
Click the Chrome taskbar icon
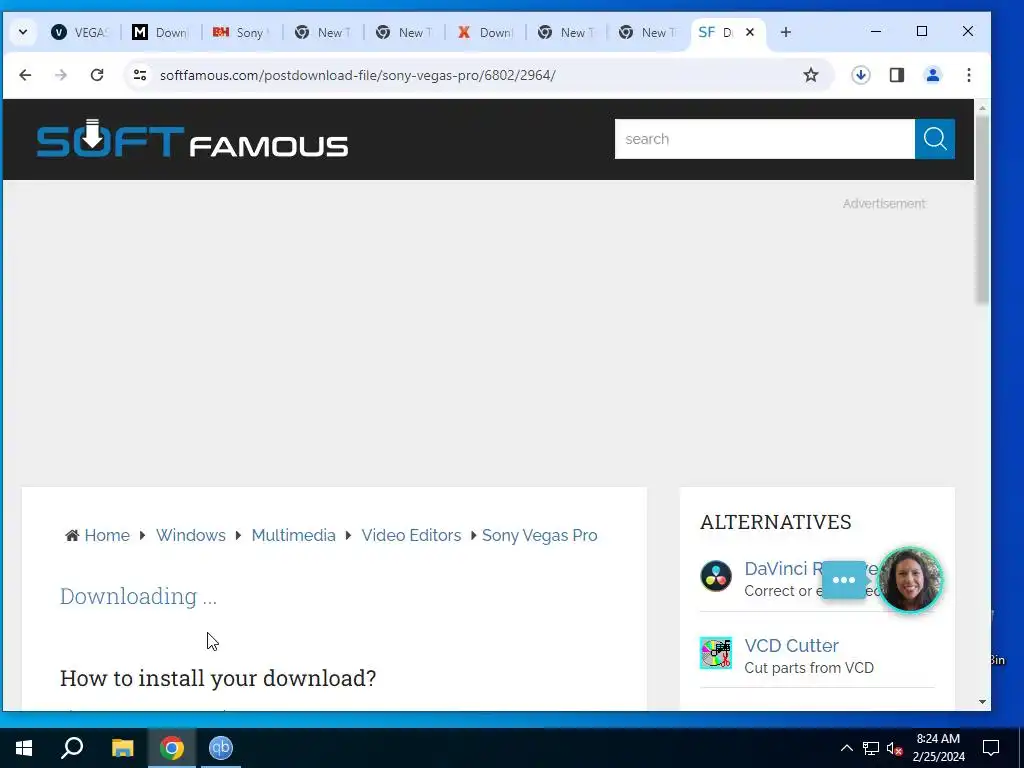[x=172, y=748]
